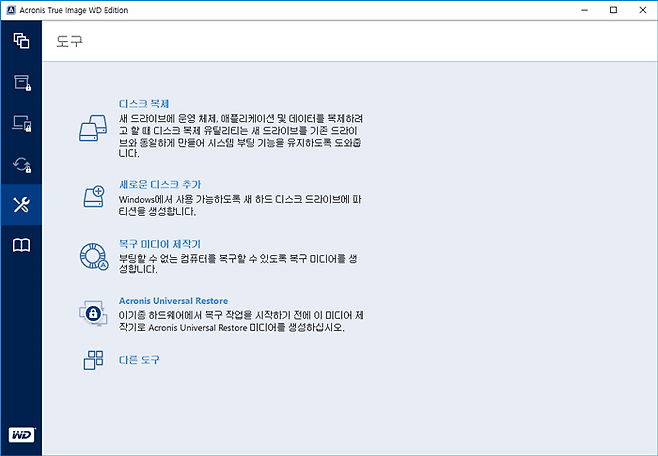This screenshot has width=658, height=456.
Task: Click the other tools squares icon
Action: [93, 360]
